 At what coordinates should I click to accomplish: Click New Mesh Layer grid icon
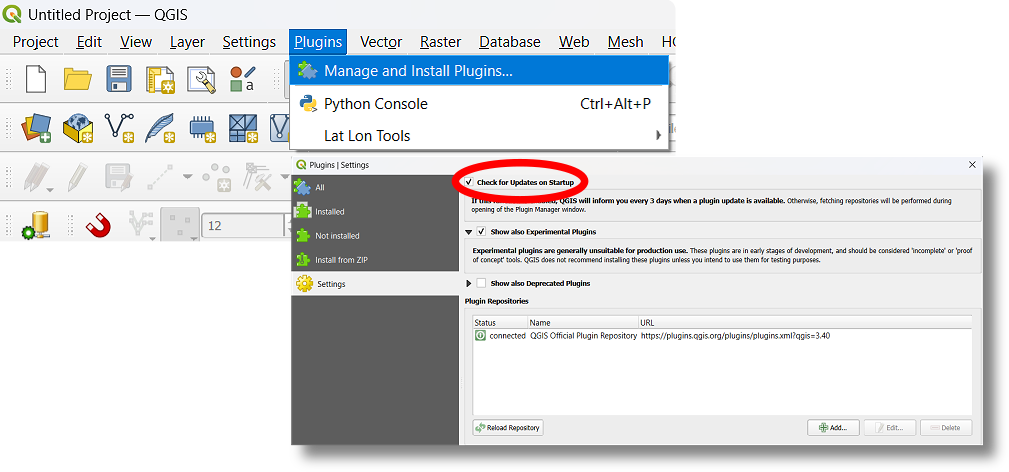pos(243,127)
